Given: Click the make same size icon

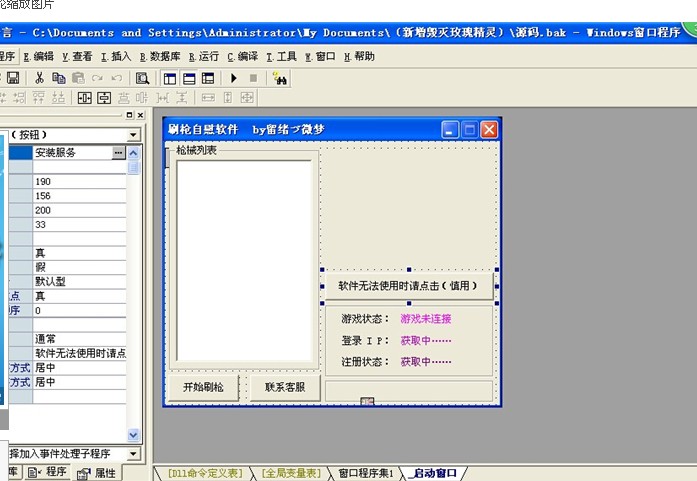Looking at the screenshot, I should 247,97.
